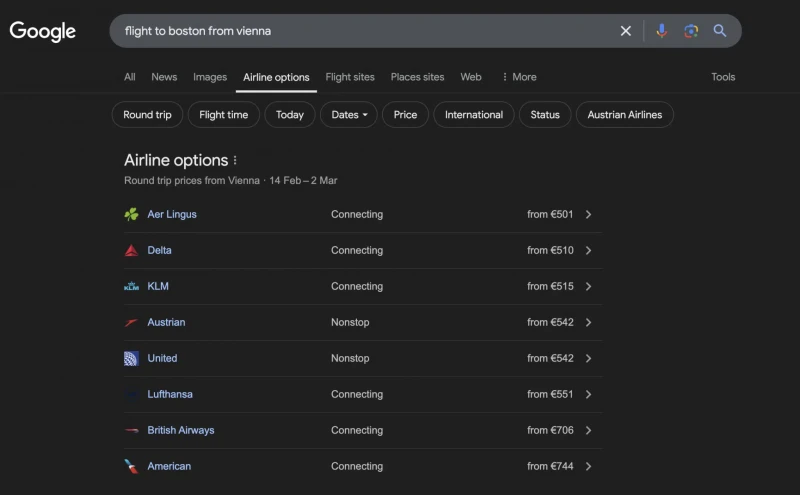Open the British Airways link
Image resolution: width=800 pixels, height=495 pixels.
pyautogui.click(x=181, y=430)
